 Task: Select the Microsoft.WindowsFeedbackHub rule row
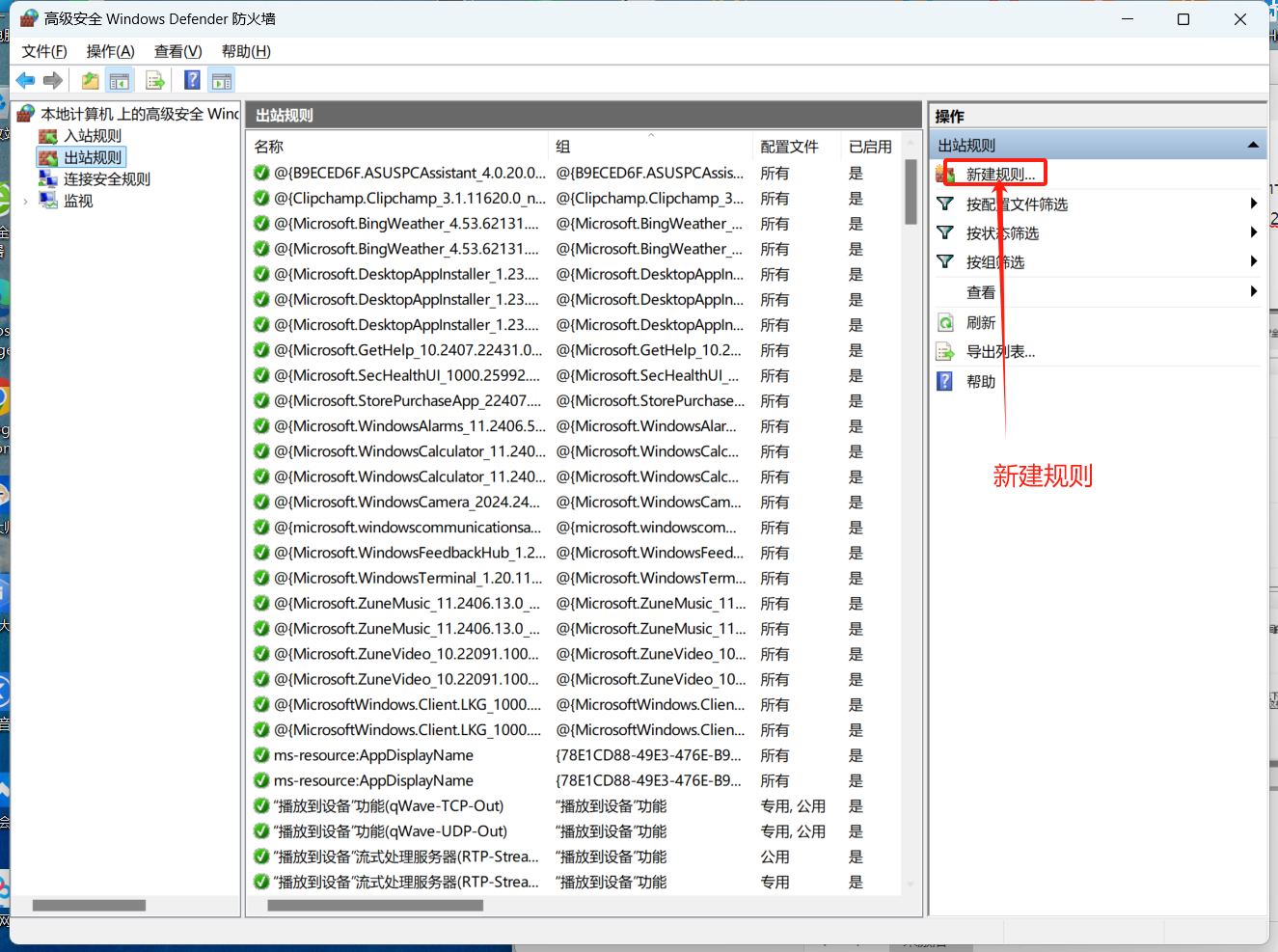click(574, 553)
